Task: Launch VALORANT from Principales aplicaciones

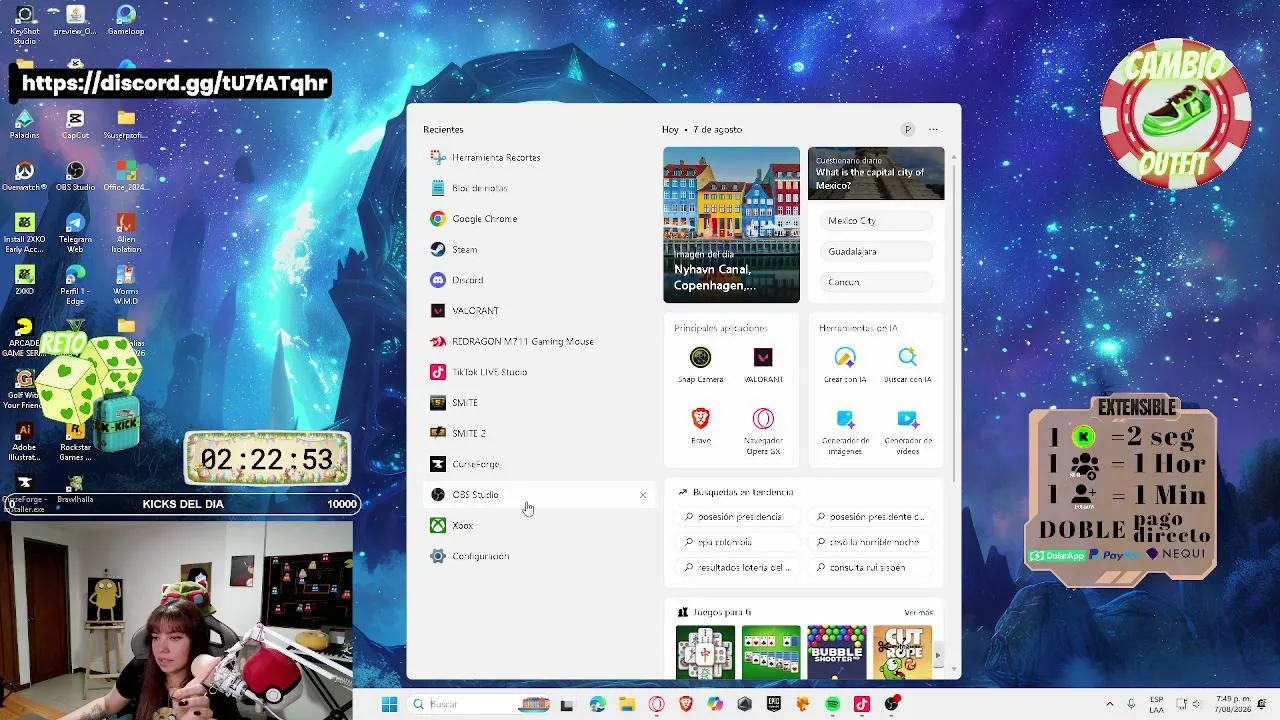Action: [763, 365]
